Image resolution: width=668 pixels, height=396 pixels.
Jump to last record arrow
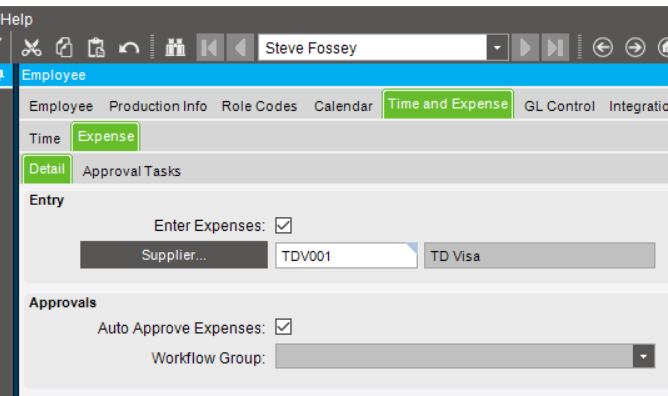[555, 47]
